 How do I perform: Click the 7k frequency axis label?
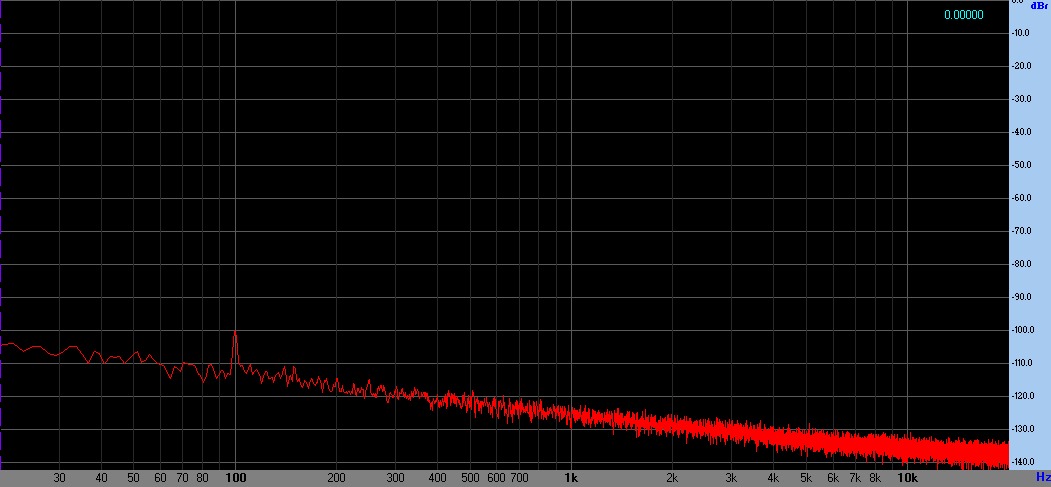click(855, 478)
